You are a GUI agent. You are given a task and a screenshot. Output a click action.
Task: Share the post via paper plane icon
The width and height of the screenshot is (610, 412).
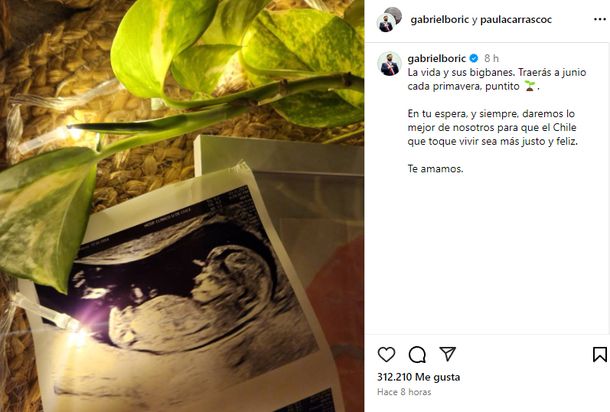[x=447, y=354]
